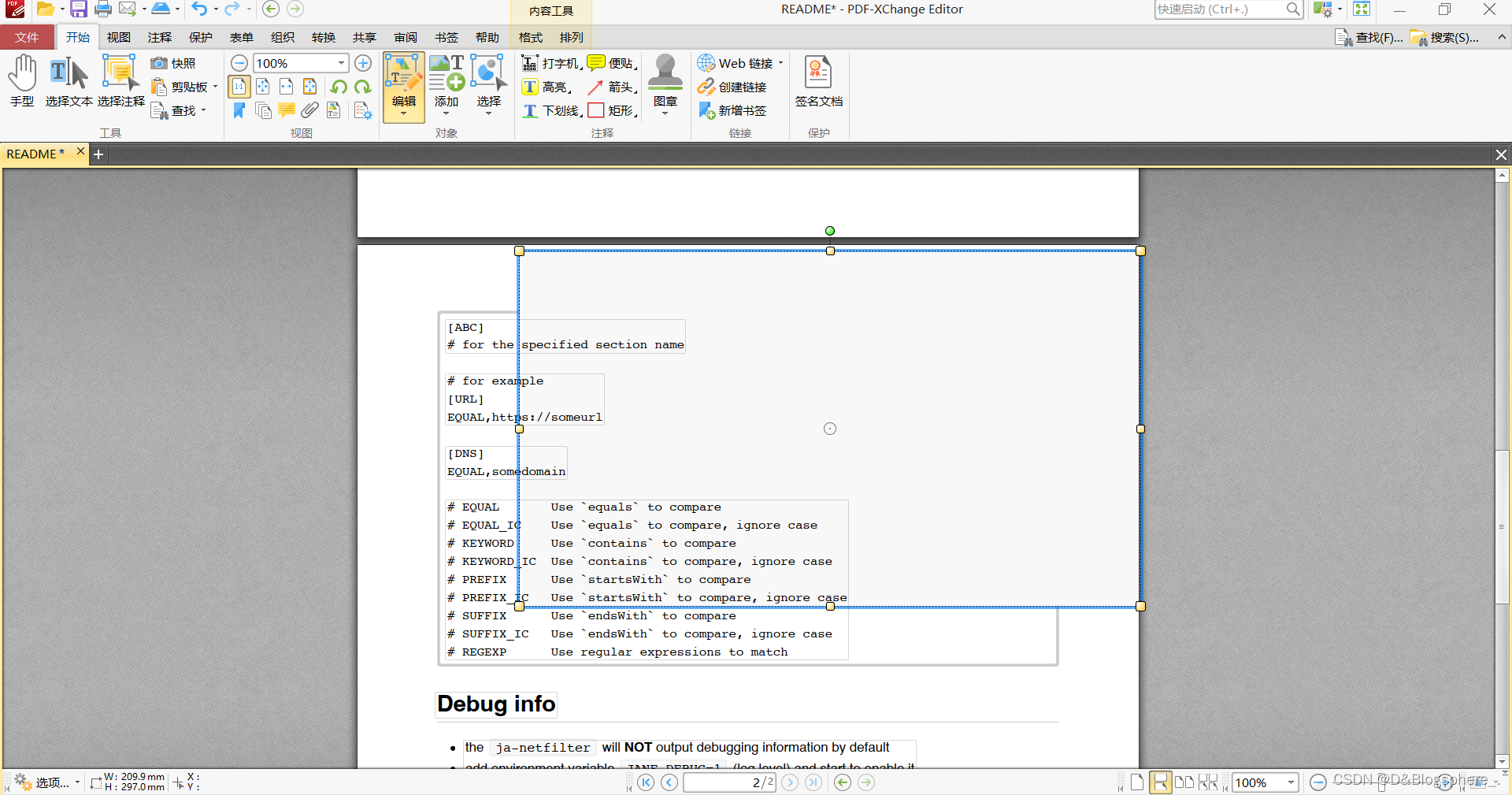Enable Two Pages layout
The image size is (1512, 795).
point(1184,782)
